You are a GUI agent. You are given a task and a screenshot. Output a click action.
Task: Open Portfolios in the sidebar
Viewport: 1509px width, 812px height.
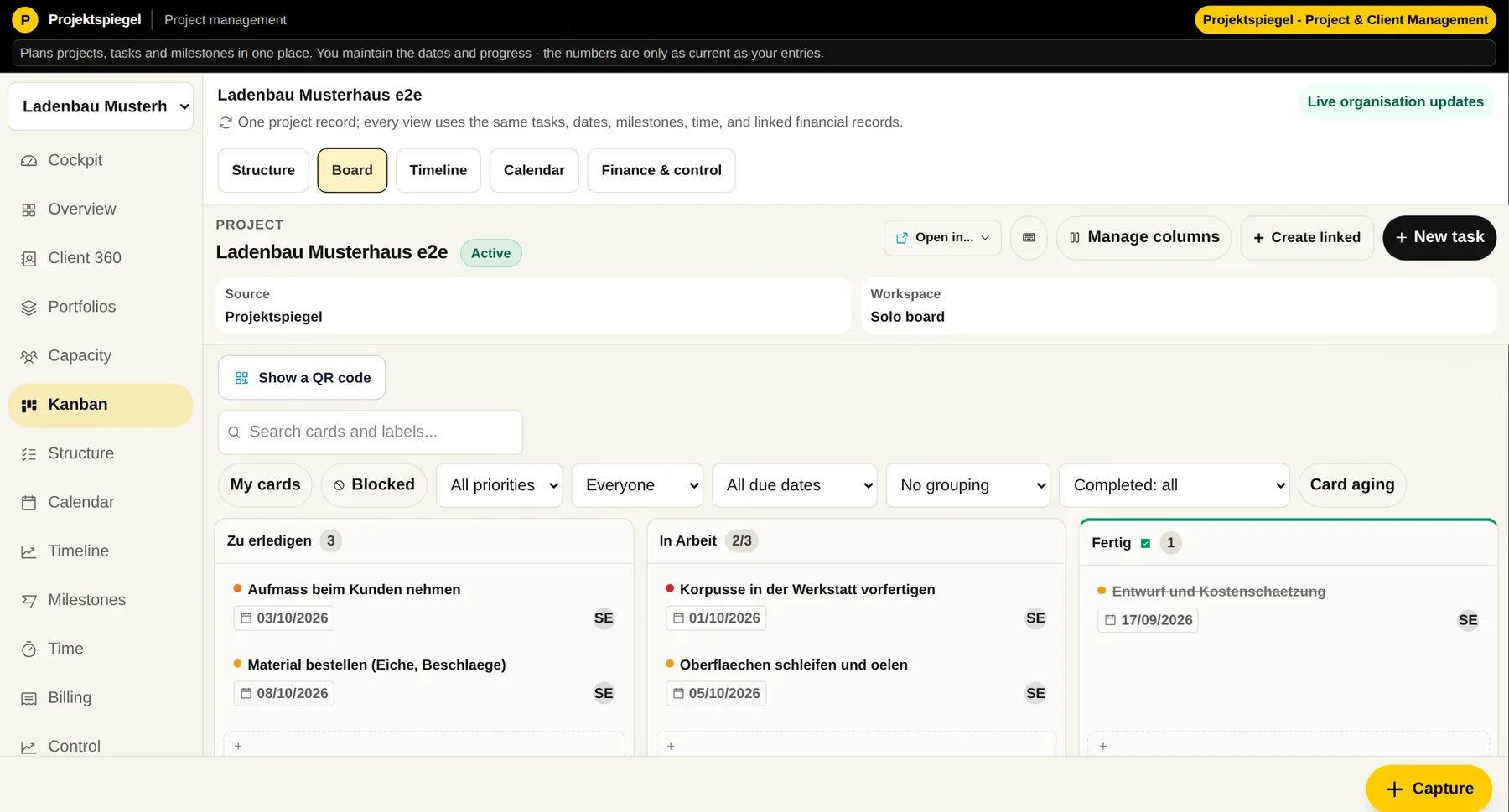pos(101,307)
